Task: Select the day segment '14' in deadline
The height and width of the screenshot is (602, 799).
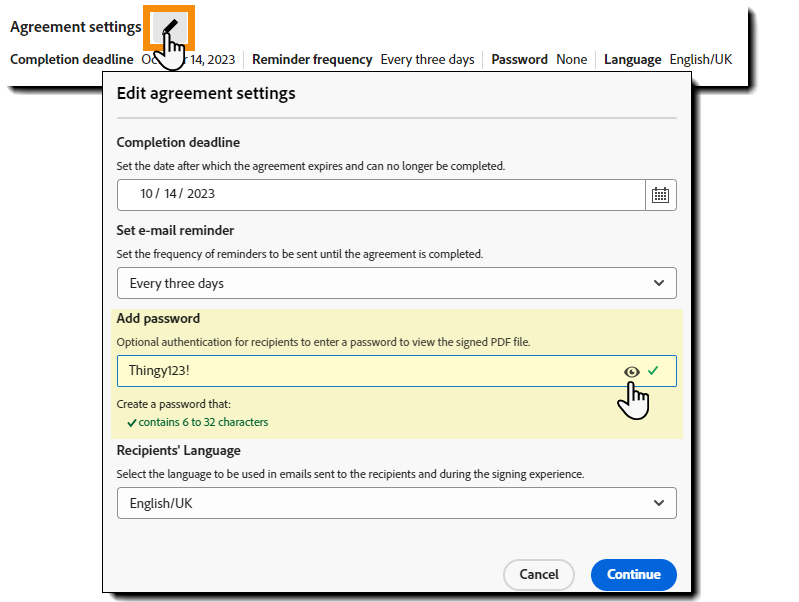Action: pos(173,194)
